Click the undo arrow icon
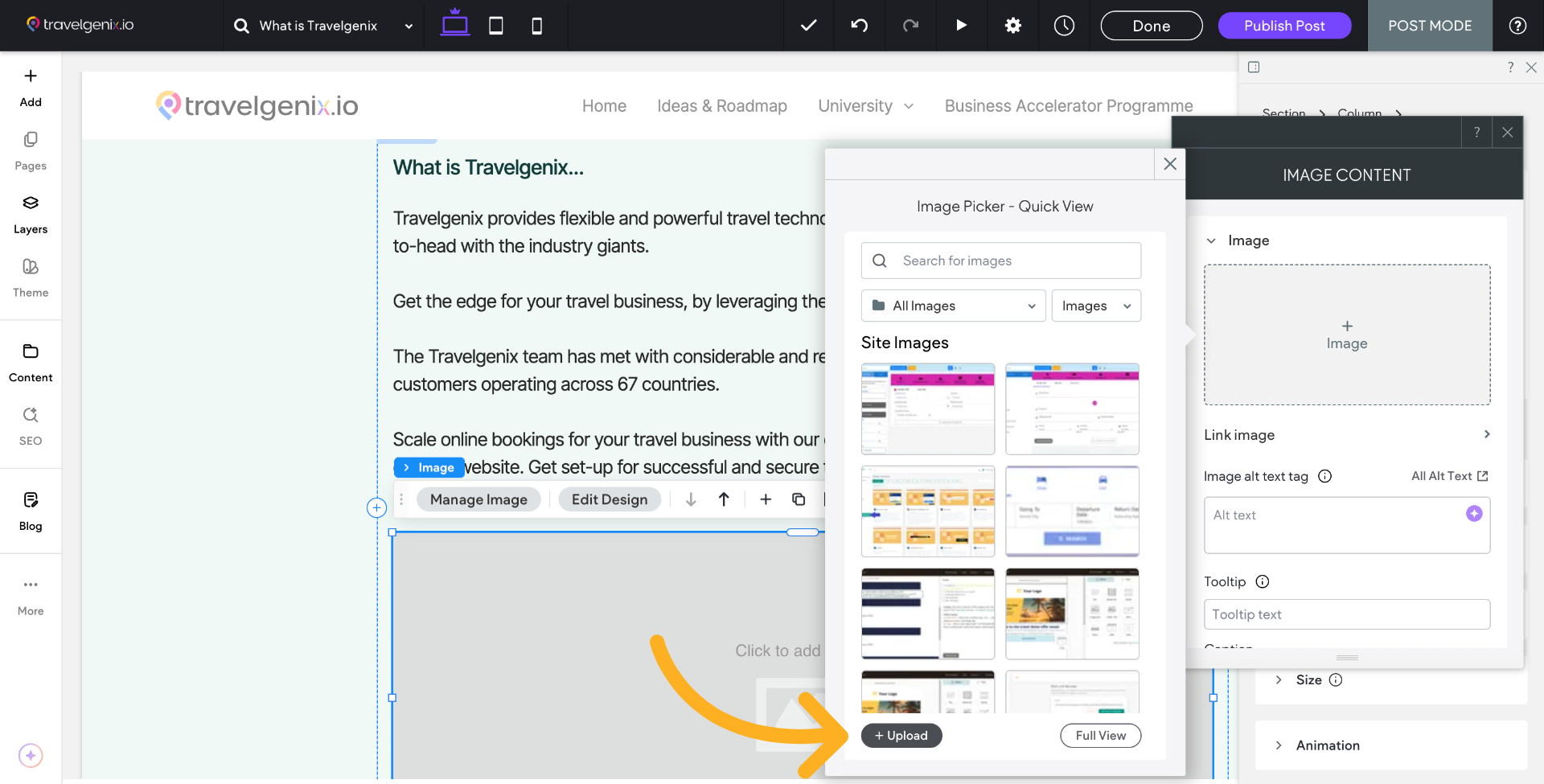The height and width of the screenshot is (784, 1544). pos(859,26)
